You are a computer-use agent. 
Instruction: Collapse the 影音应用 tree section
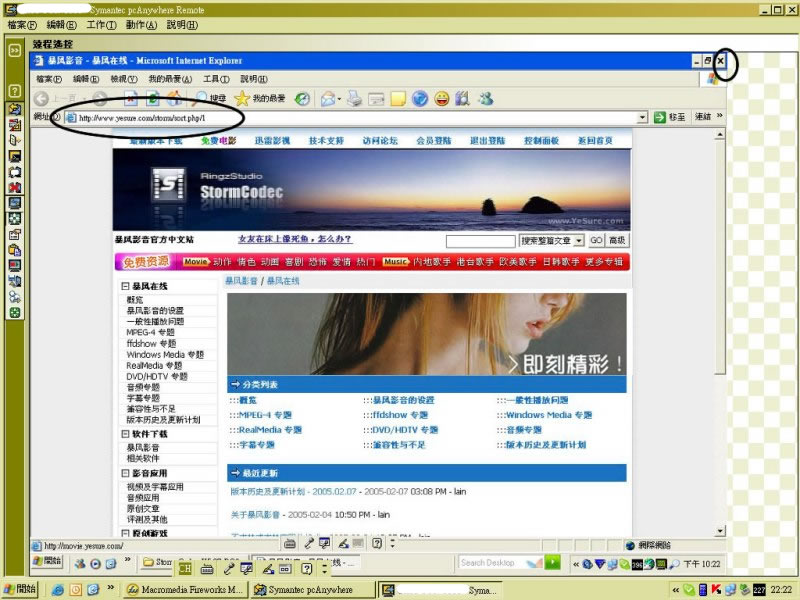[125, 473]
